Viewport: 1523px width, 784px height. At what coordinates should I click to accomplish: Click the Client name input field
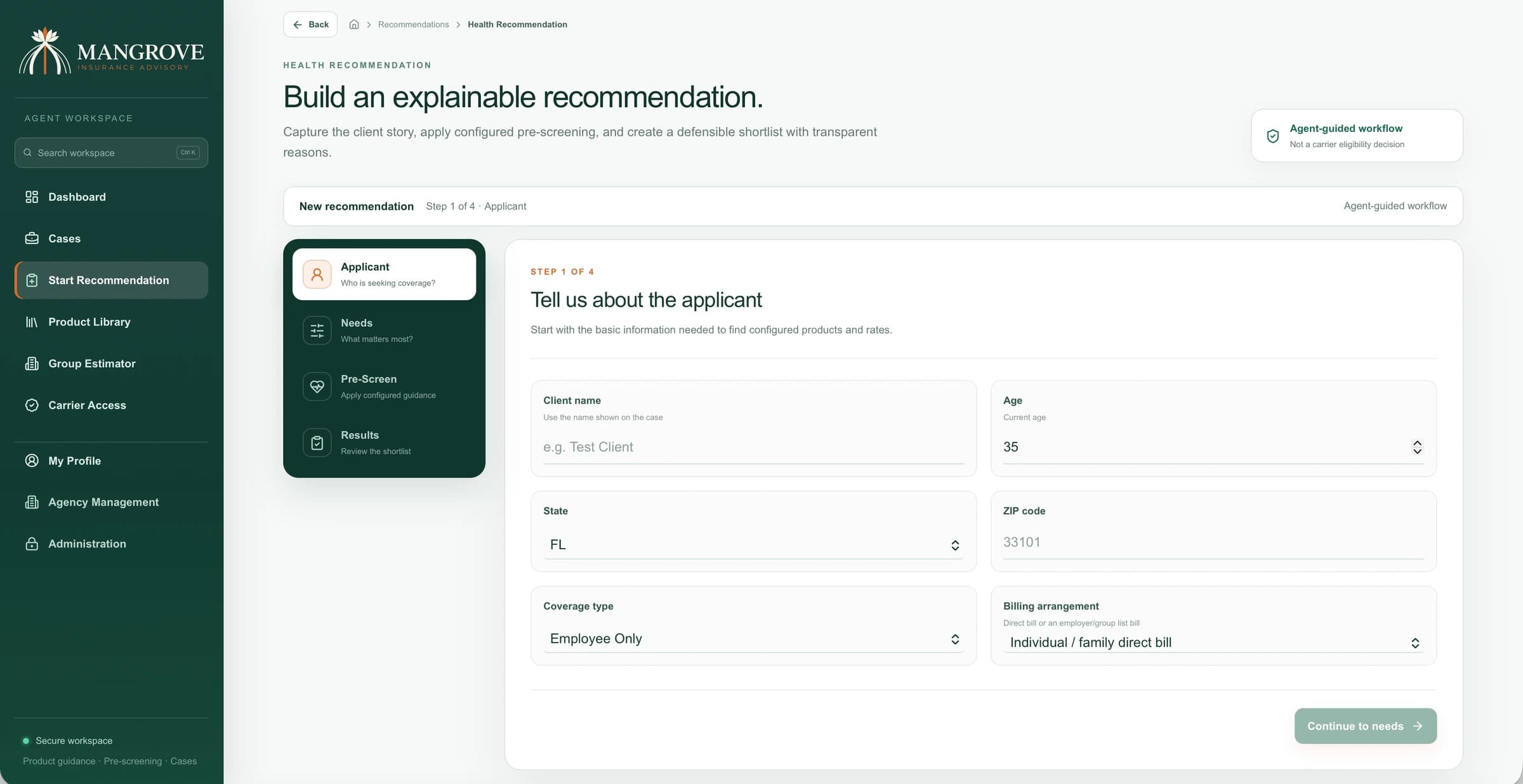pyautogui.click(x=753, y=447)
